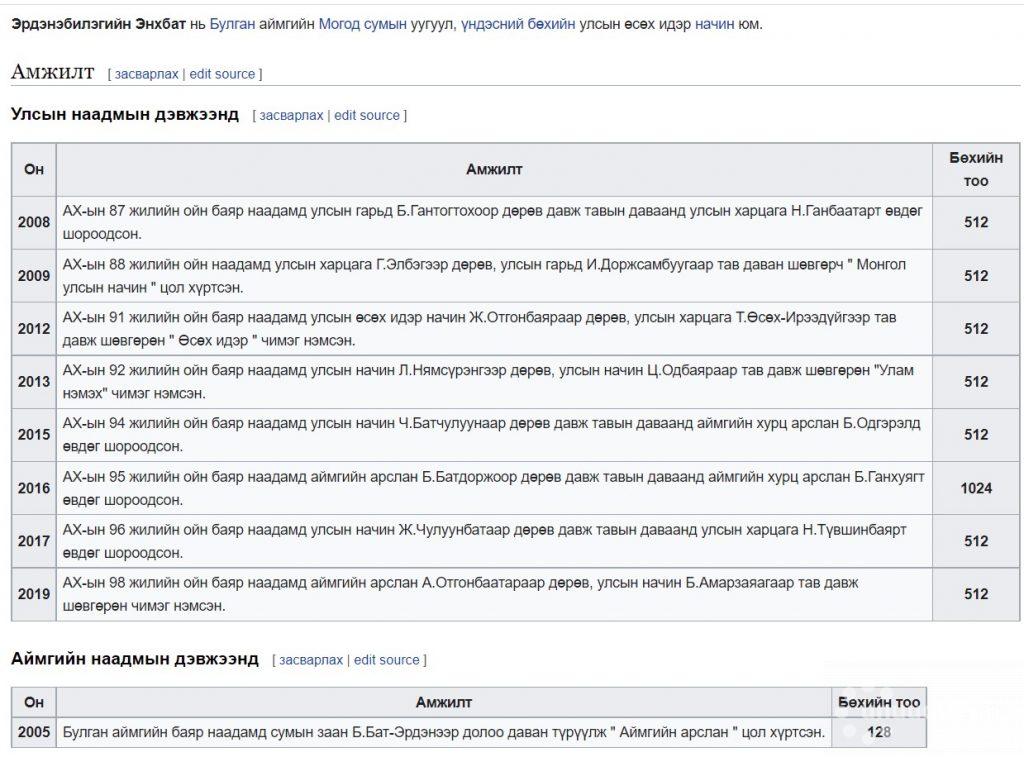Click засварлах beside the Амжилт heading

(146, 74)
